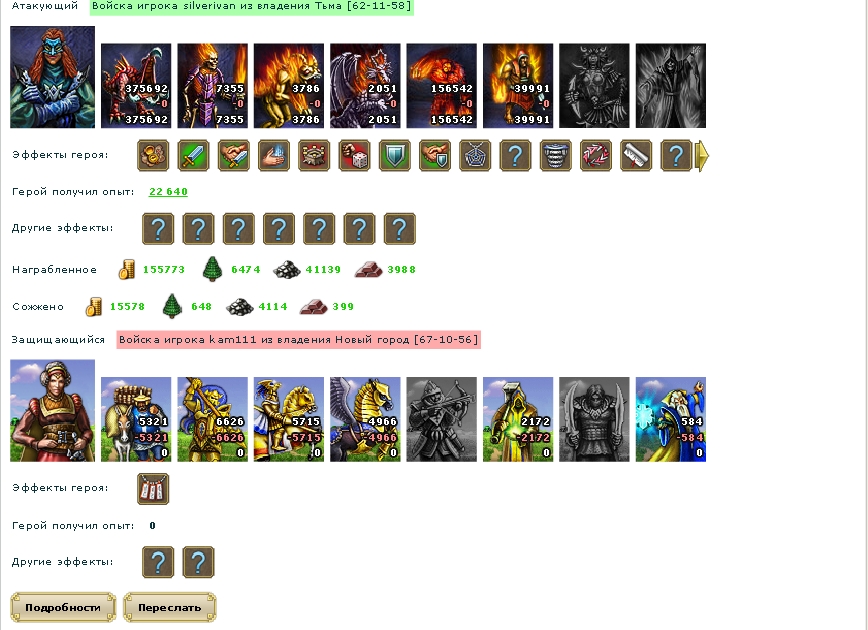Image resolution: width=868 pixels, height=630 pixels.
Task: Select the blue wizard unit with 584
Action: point(671,419)
